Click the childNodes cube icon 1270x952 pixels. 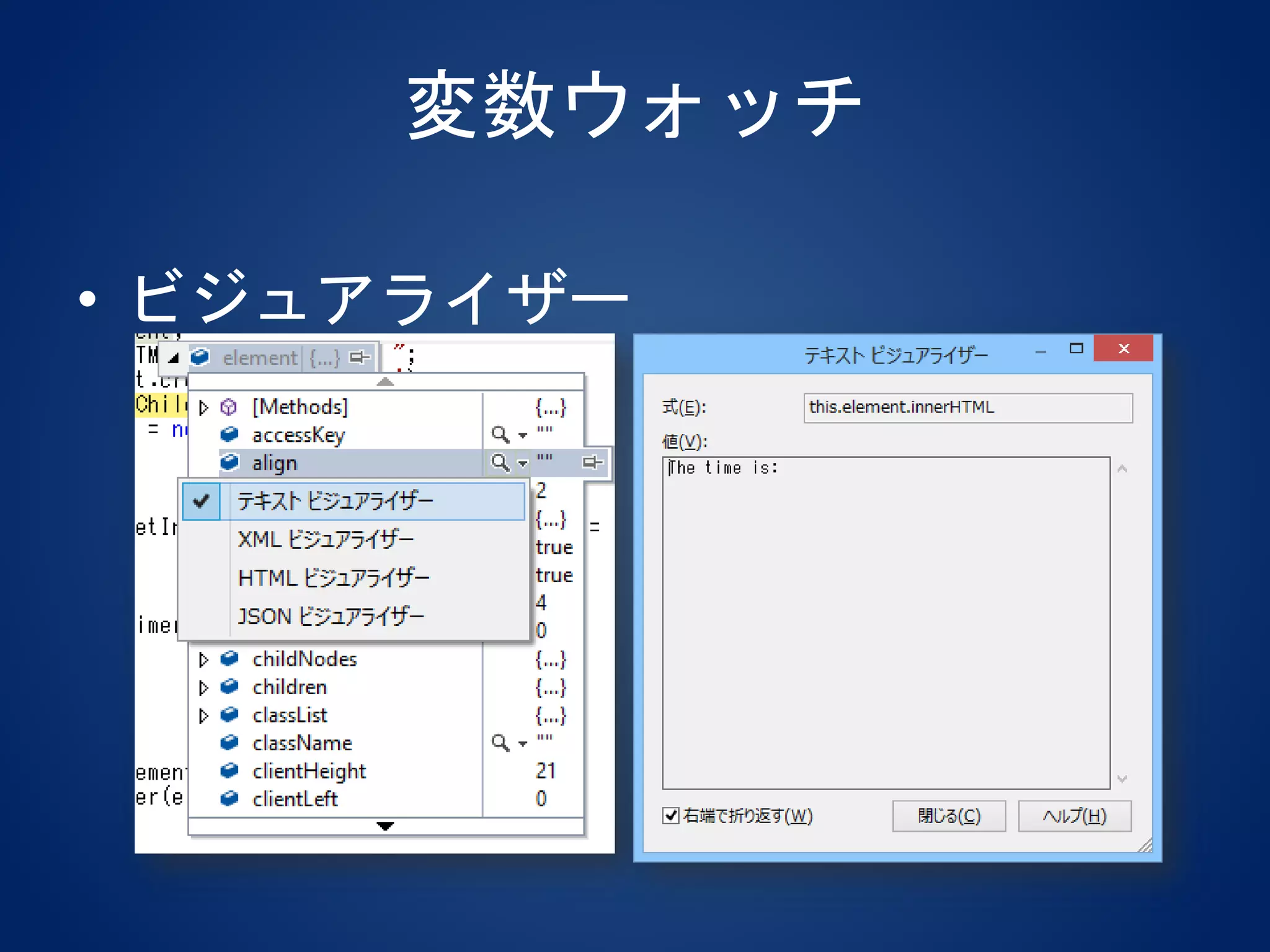229,658
